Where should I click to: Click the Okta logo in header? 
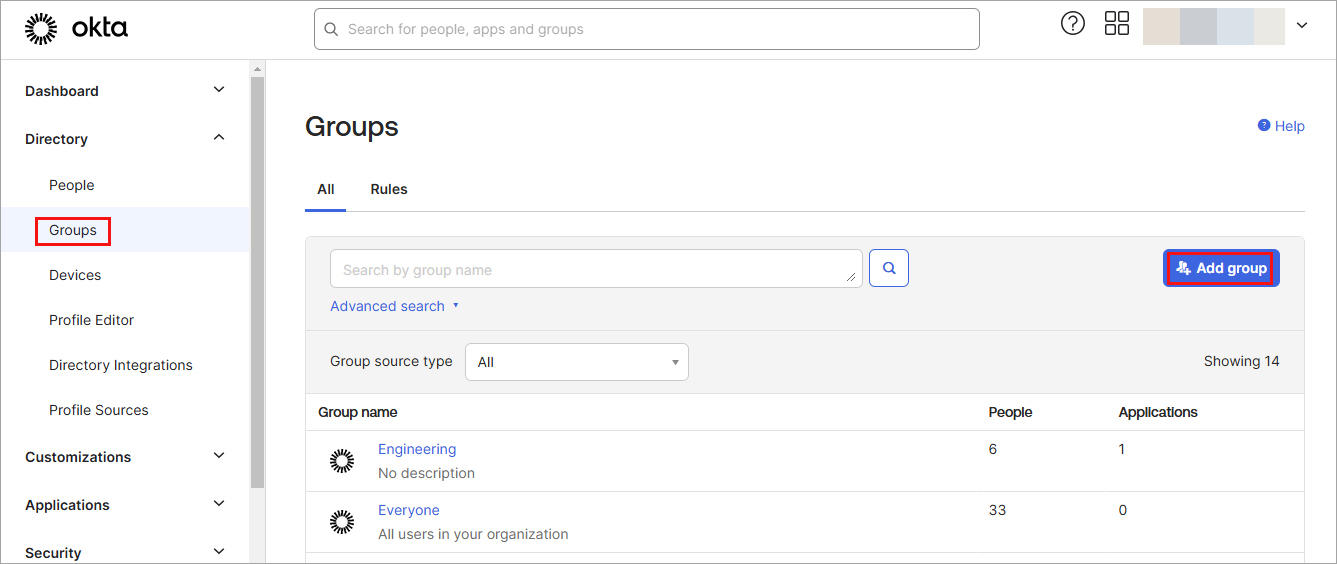[76, 29]
